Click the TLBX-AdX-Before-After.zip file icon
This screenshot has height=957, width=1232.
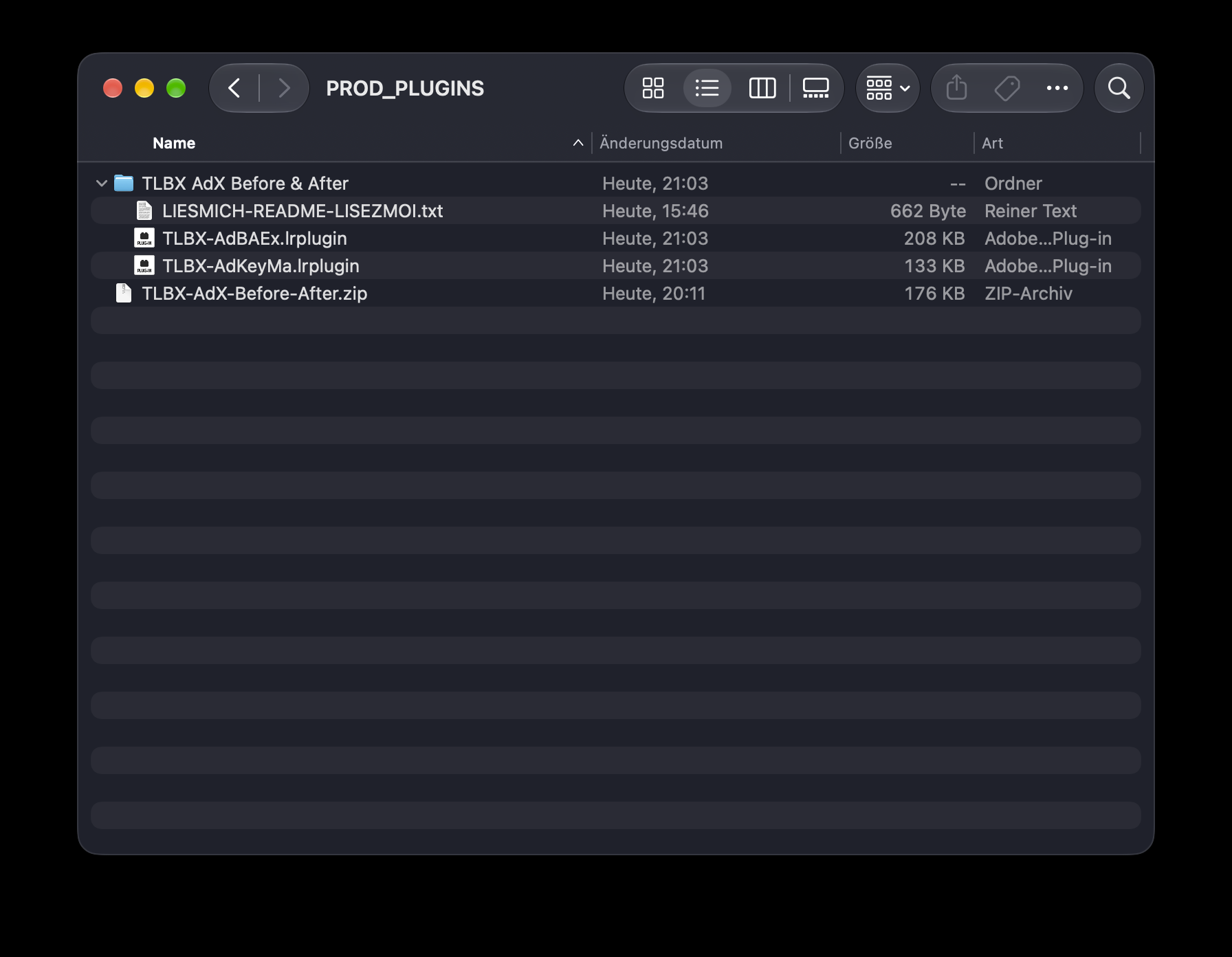point(124,293)
